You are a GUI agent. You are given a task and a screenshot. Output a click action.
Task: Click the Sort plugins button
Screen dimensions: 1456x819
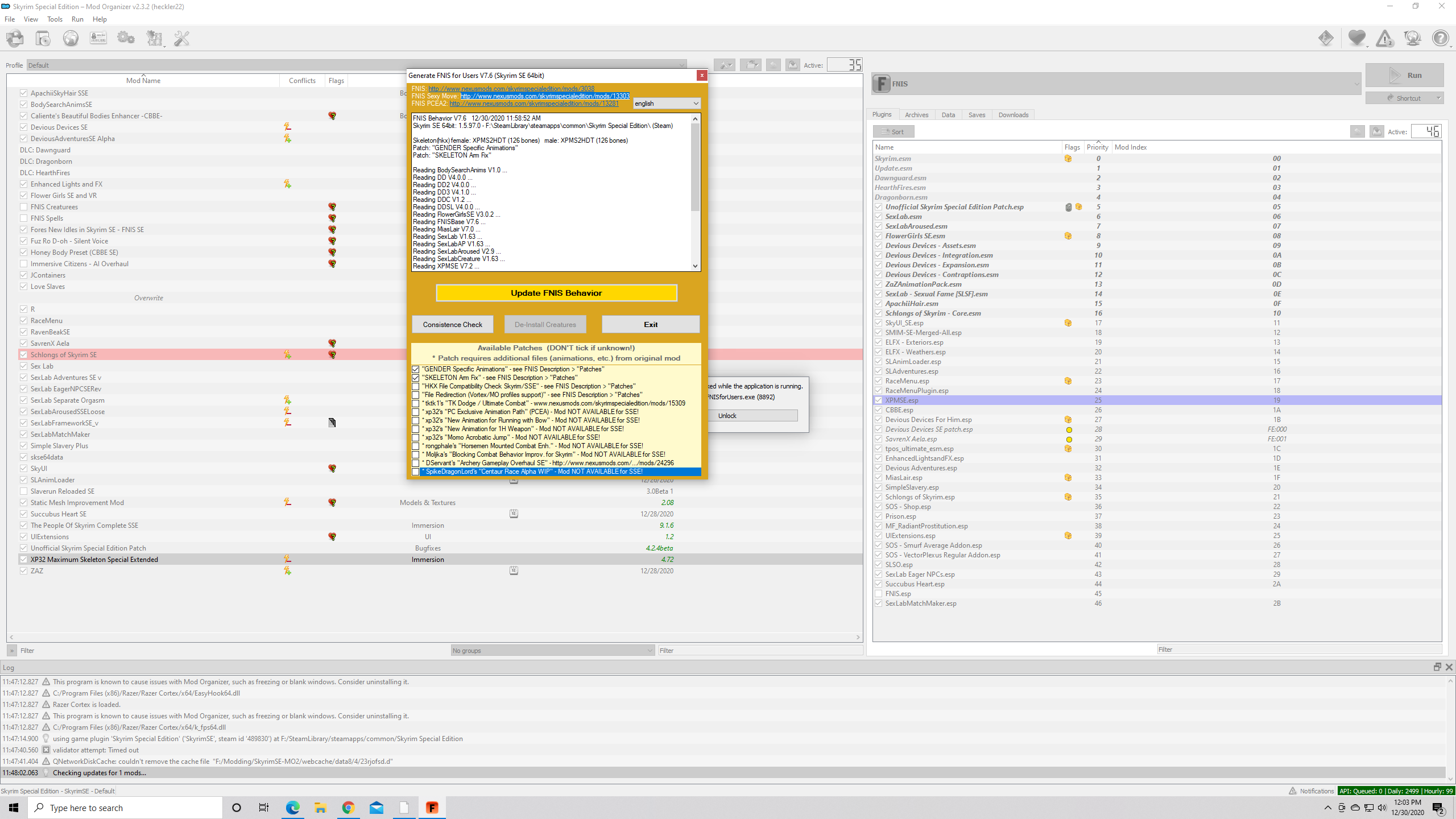point(894,132)
